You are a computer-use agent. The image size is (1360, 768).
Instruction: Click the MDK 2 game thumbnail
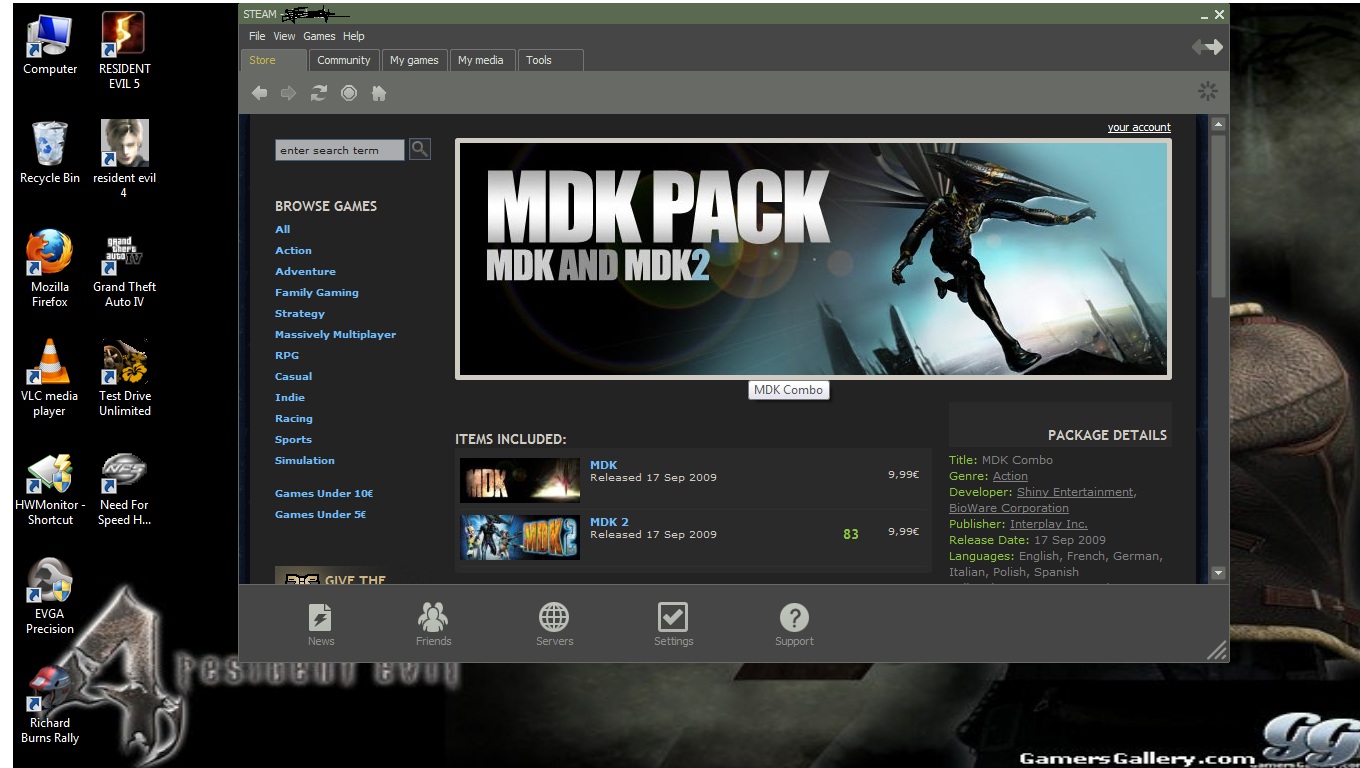pyautogui.click(x=520, y=537)
